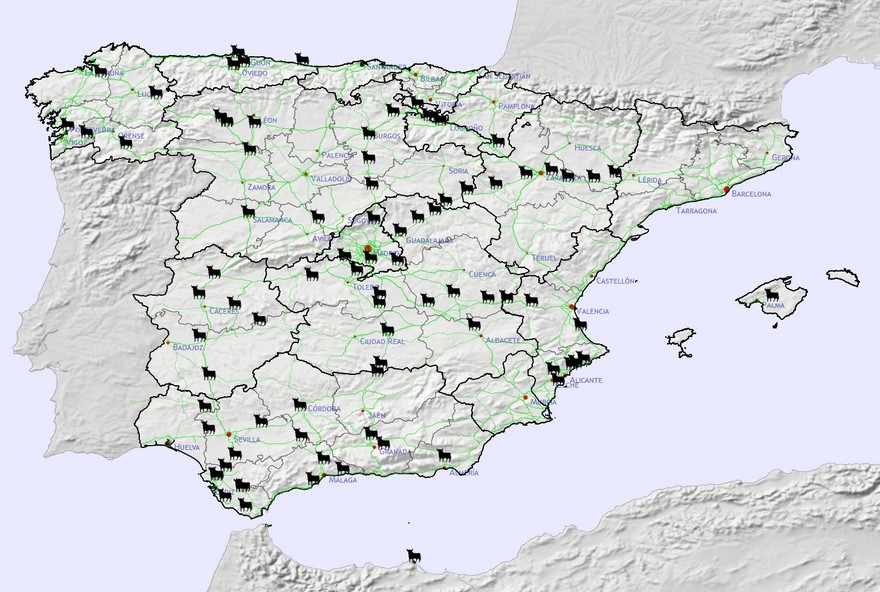Select the Castellón city label
Viewport: 880px width, 592px height.
[x=615, y=281]
